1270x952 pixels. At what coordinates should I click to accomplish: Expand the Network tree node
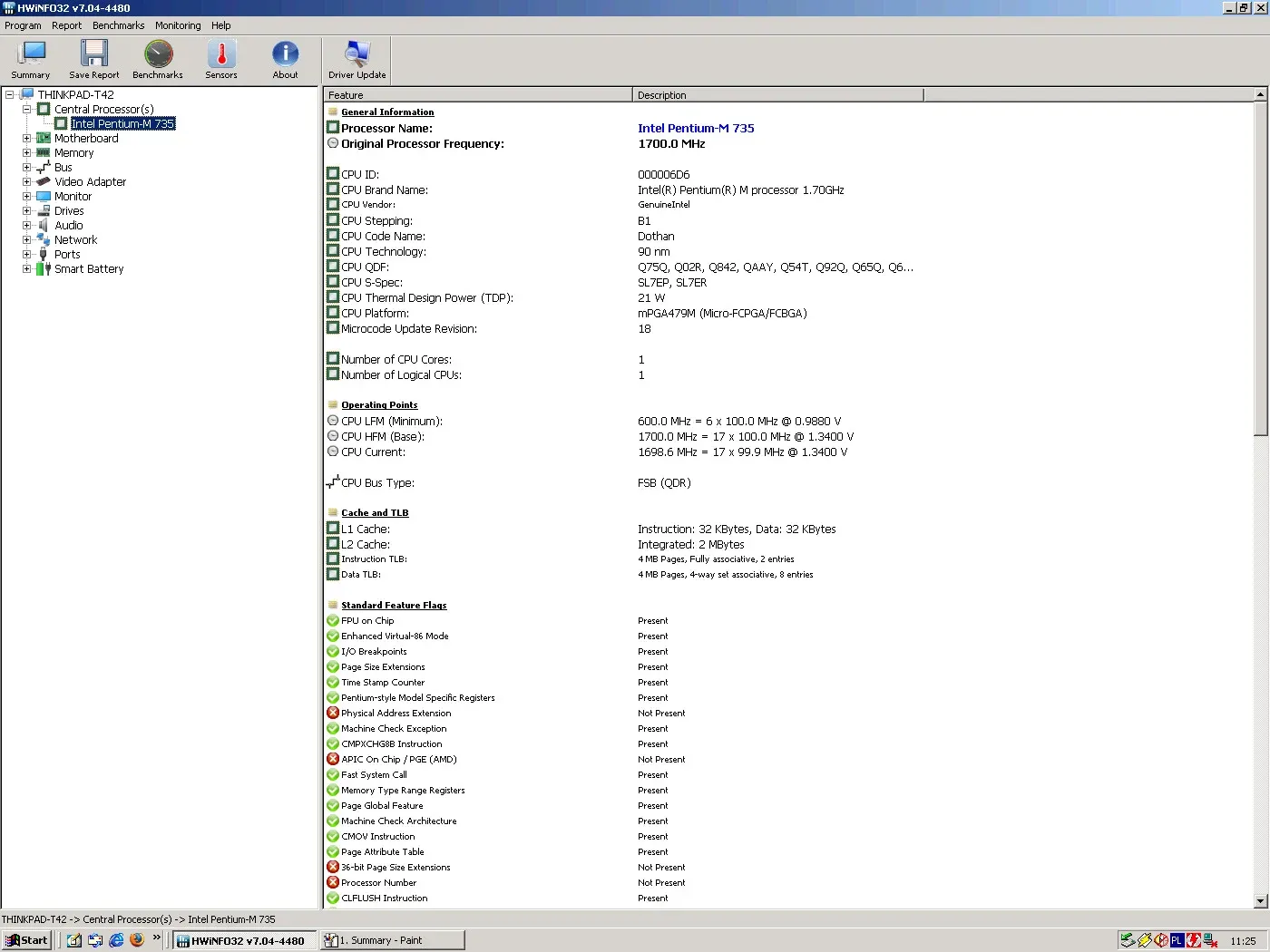26,240
